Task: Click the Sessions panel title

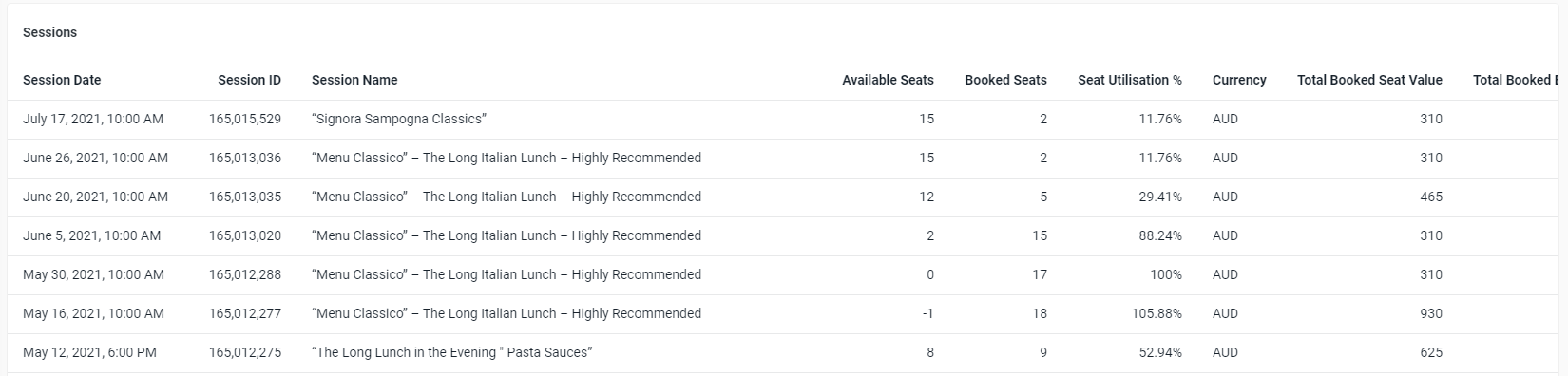Action: tap(49, 32)
